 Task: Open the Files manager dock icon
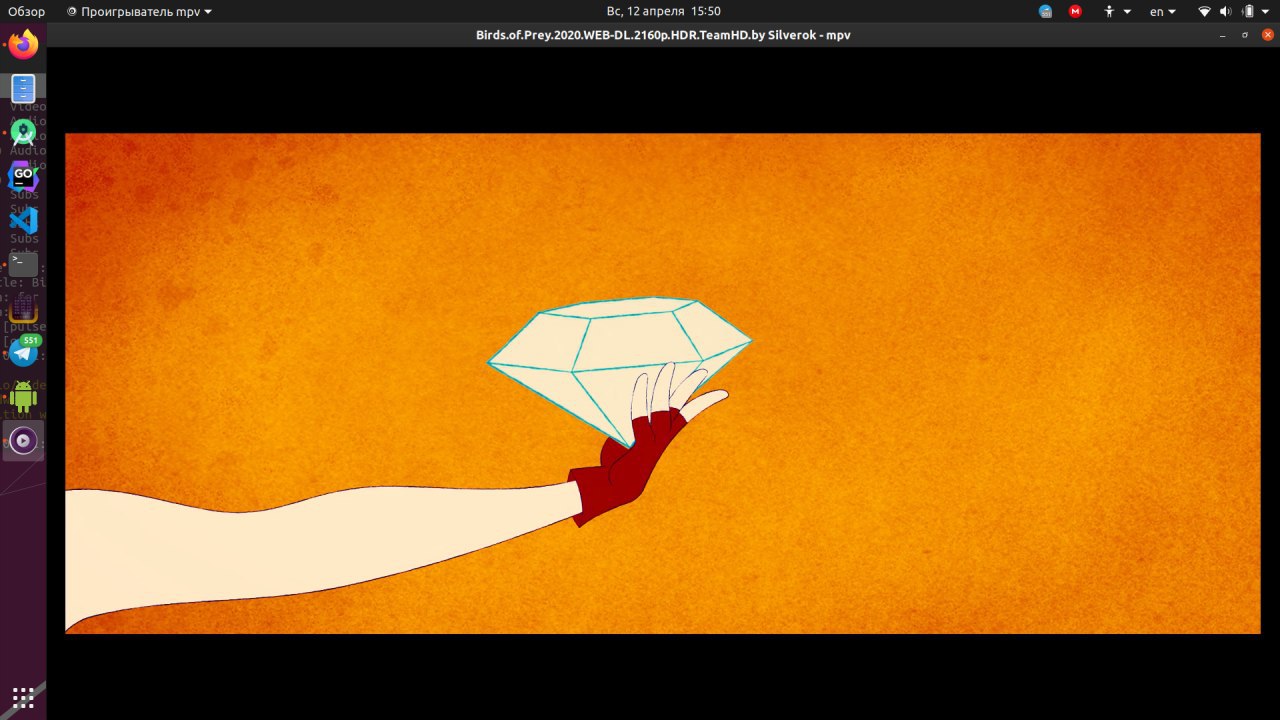[x=23, y=88]
